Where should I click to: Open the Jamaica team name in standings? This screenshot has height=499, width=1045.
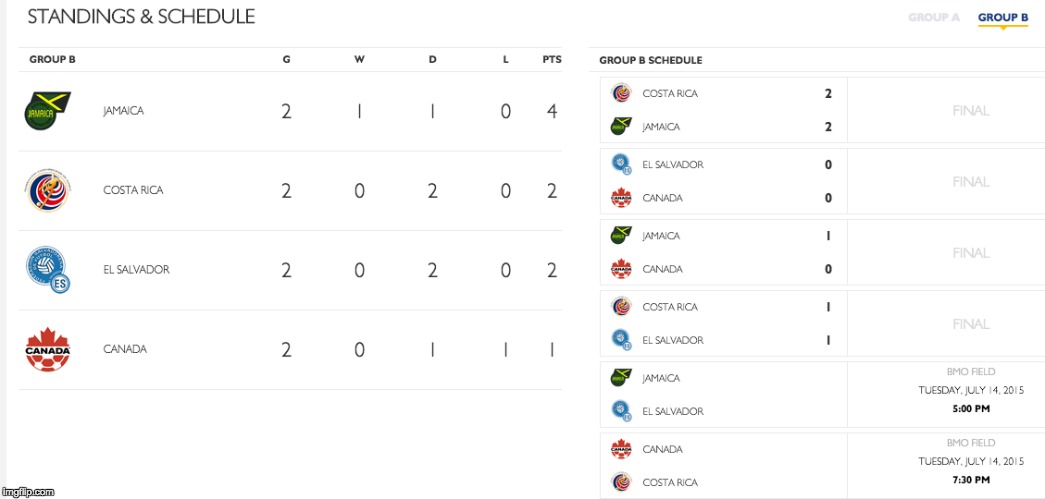pyautogui.click(x=123, y=111)
